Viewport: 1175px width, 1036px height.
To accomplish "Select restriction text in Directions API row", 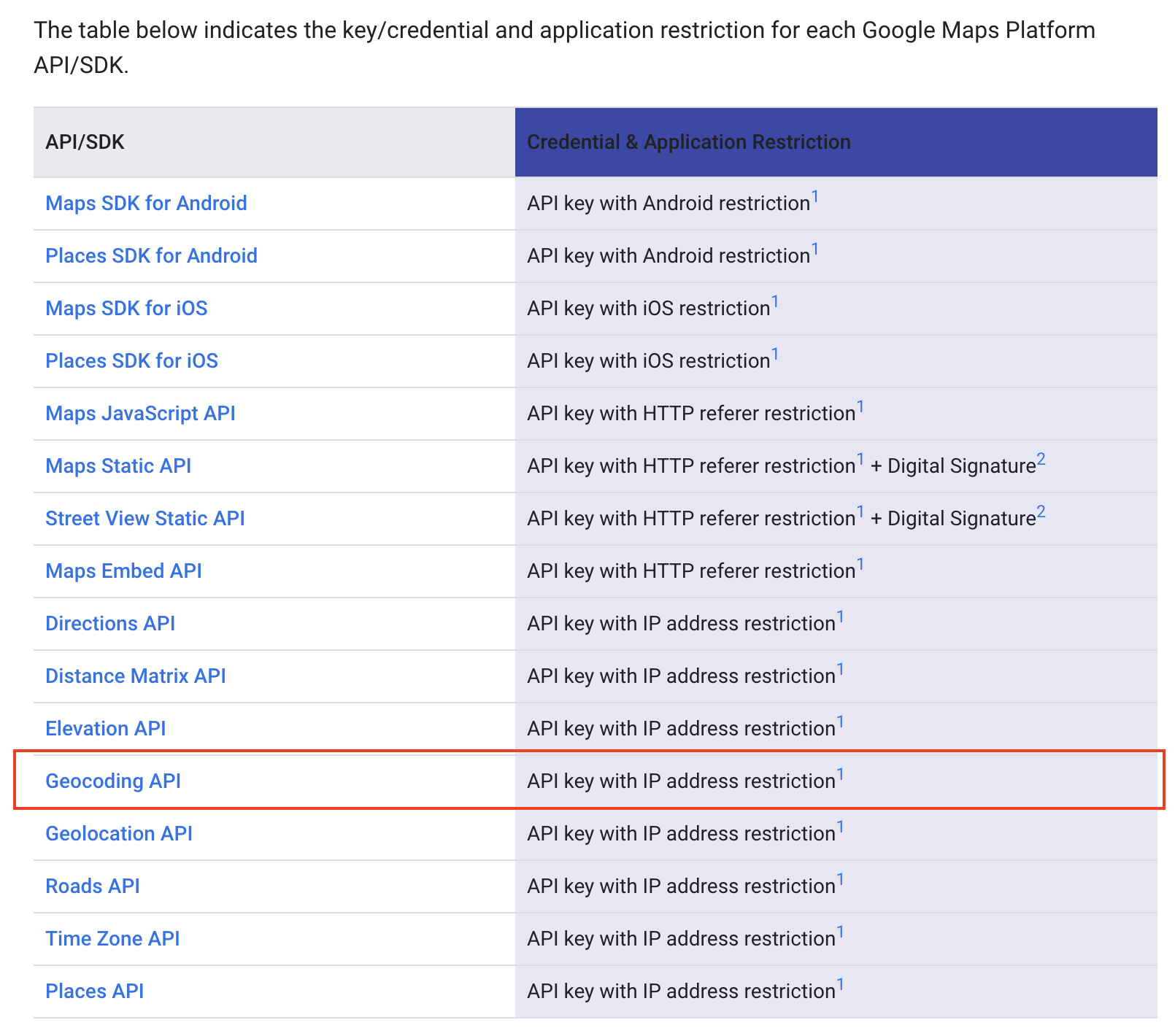I will (x=681, y=623).
